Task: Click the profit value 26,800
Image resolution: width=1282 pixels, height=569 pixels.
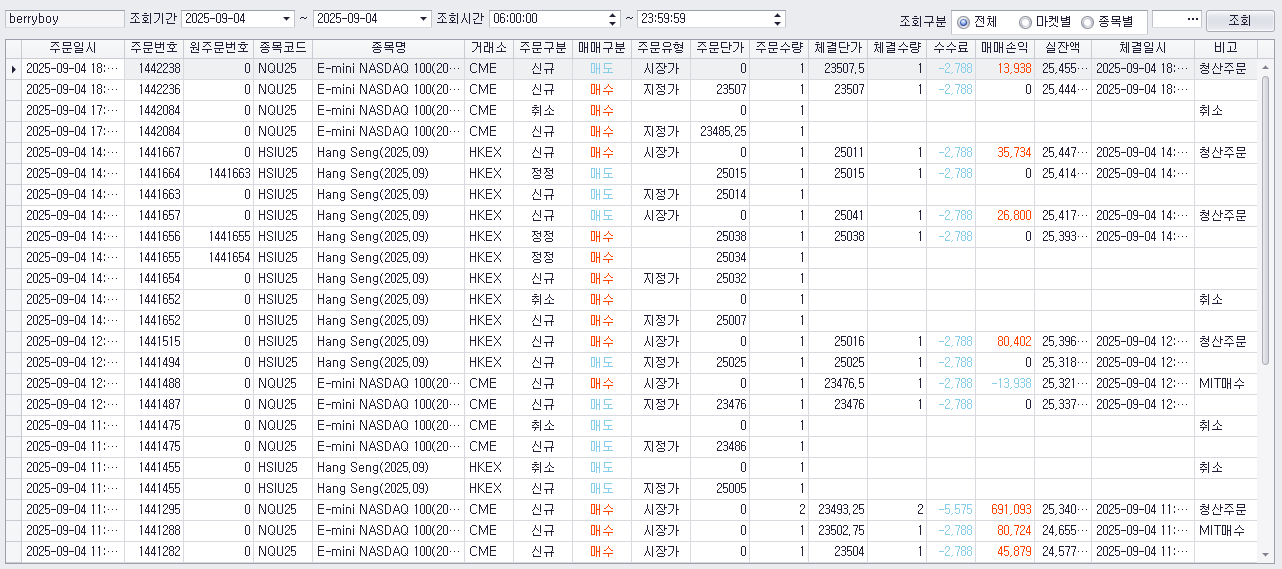Action: [x=1013, y=216]
